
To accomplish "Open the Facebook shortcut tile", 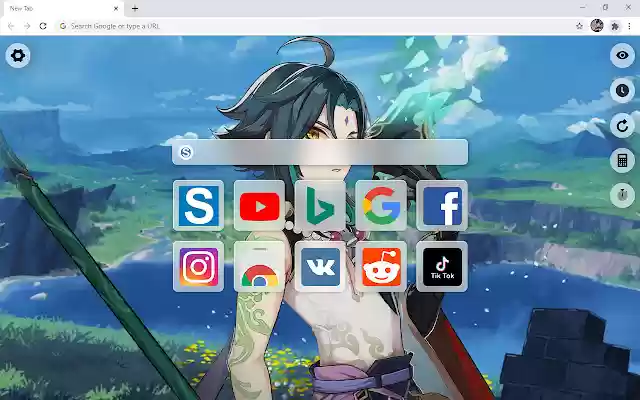I will [442, 206].
